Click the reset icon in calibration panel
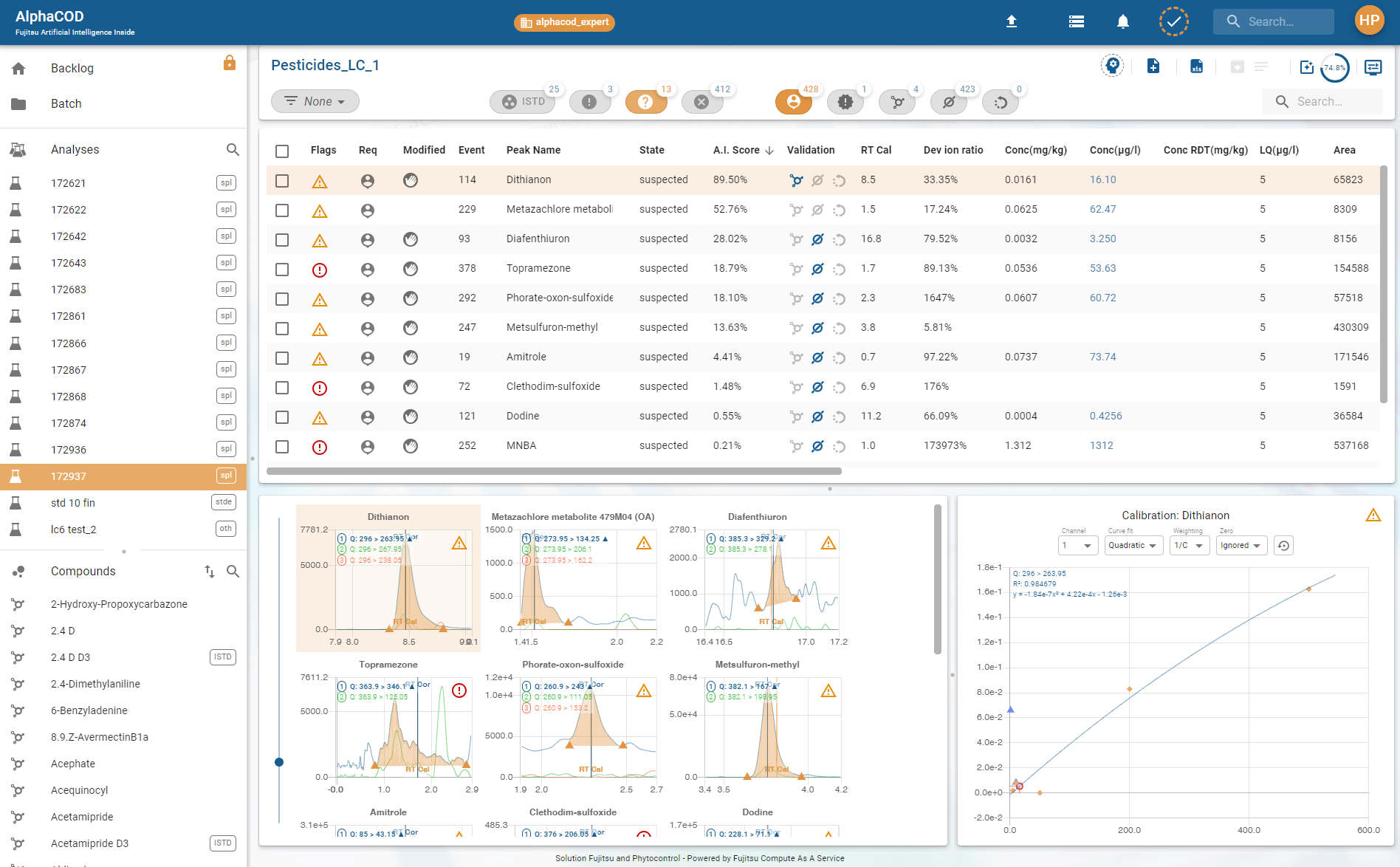The width and height of the screenshot is (1400, 867). coord(1283,546)
